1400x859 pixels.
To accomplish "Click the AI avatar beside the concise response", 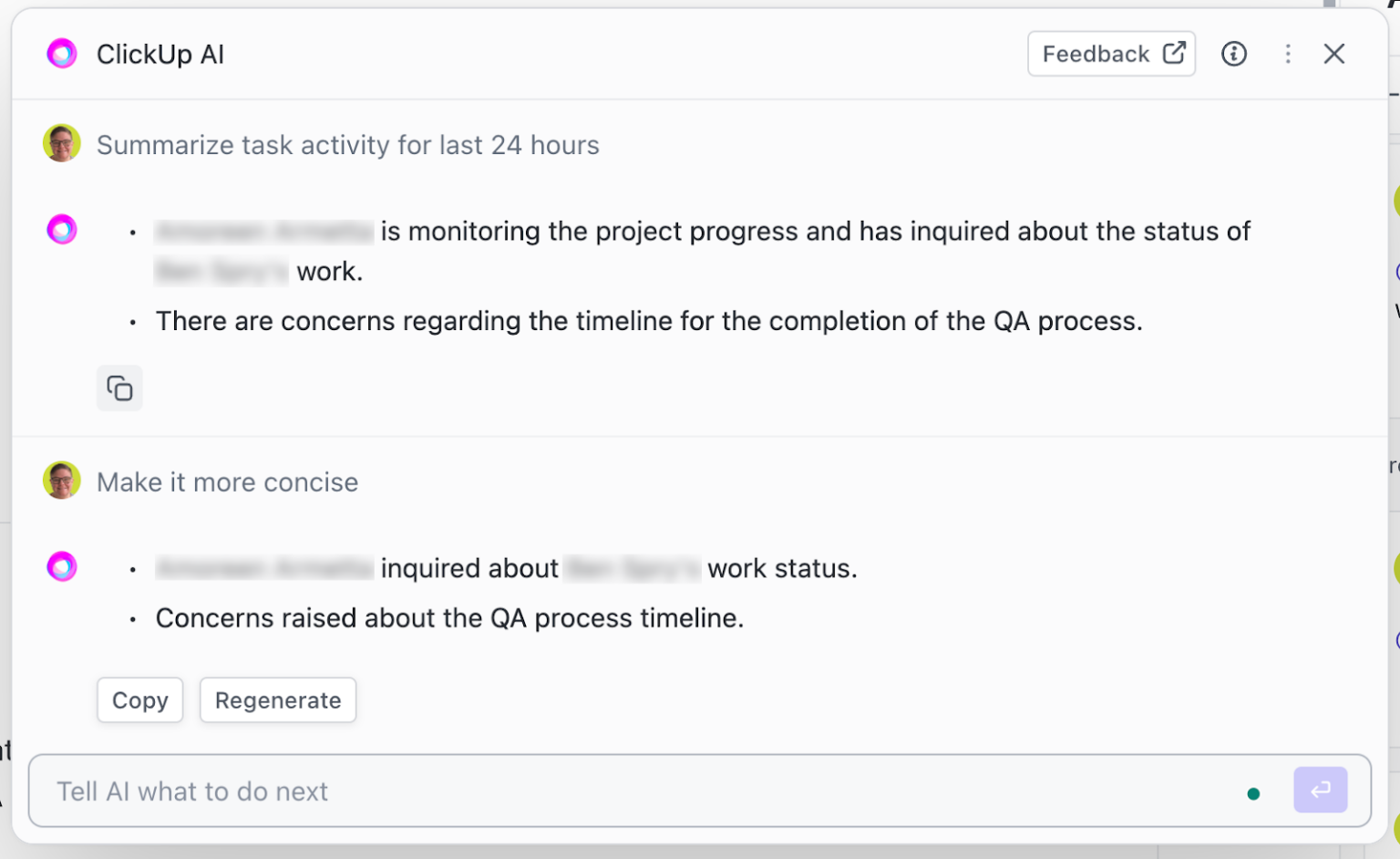I will tap(61, 566).
